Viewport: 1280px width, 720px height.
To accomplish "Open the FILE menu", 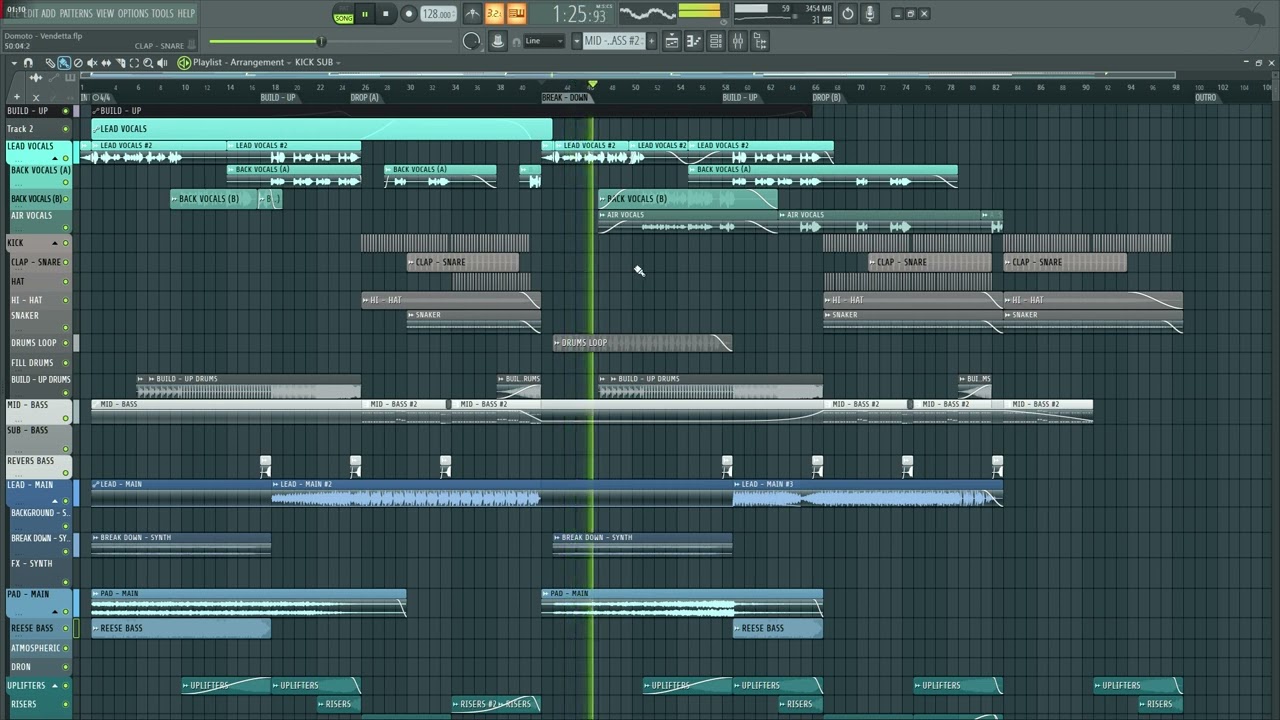I will point(12,13).
